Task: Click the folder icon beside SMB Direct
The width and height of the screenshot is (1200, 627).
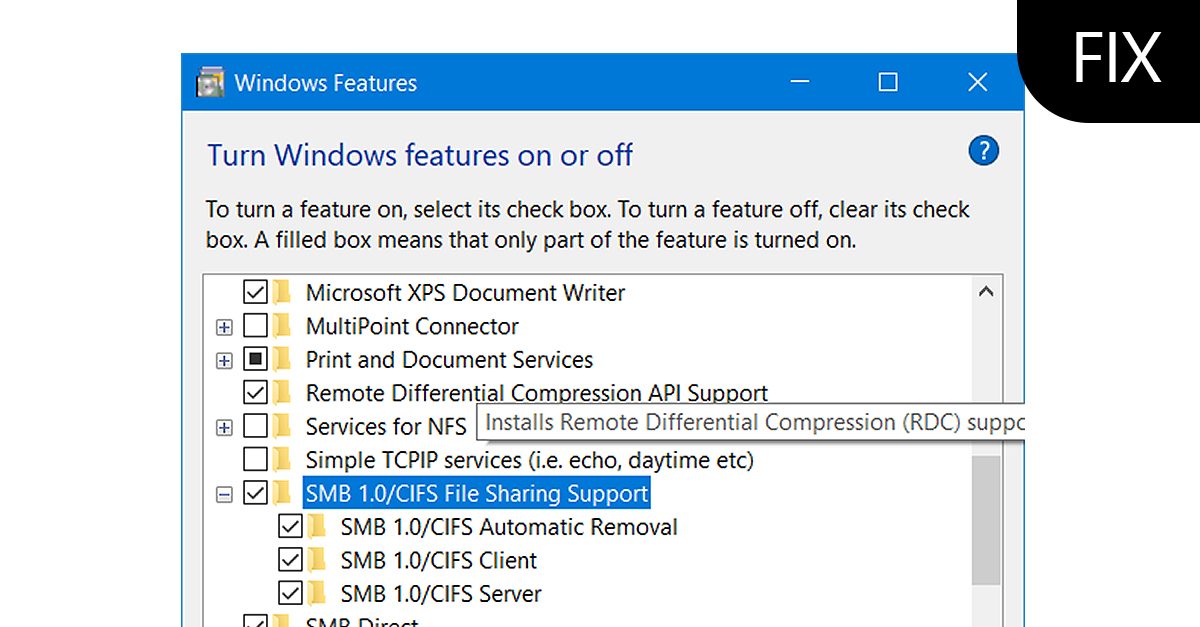Action: click(285, 622)
